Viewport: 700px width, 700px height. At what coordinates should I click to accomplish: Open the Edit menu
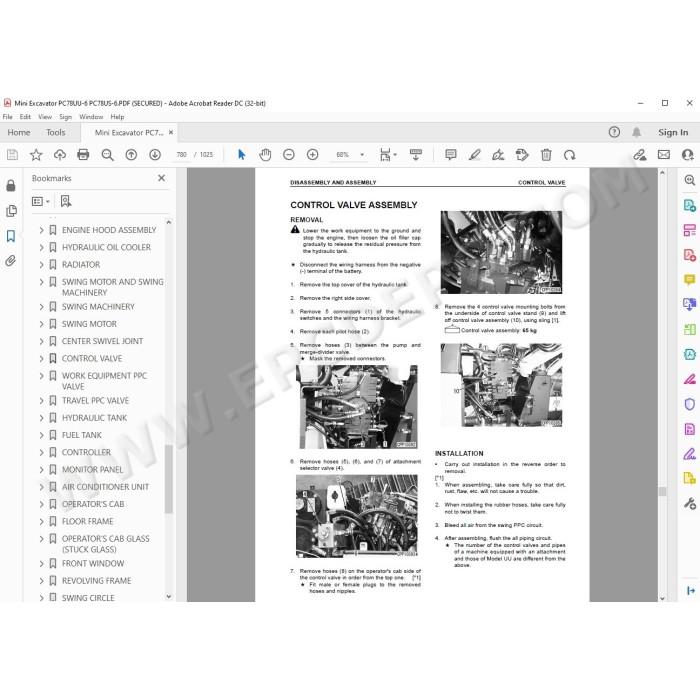[25, 117]
